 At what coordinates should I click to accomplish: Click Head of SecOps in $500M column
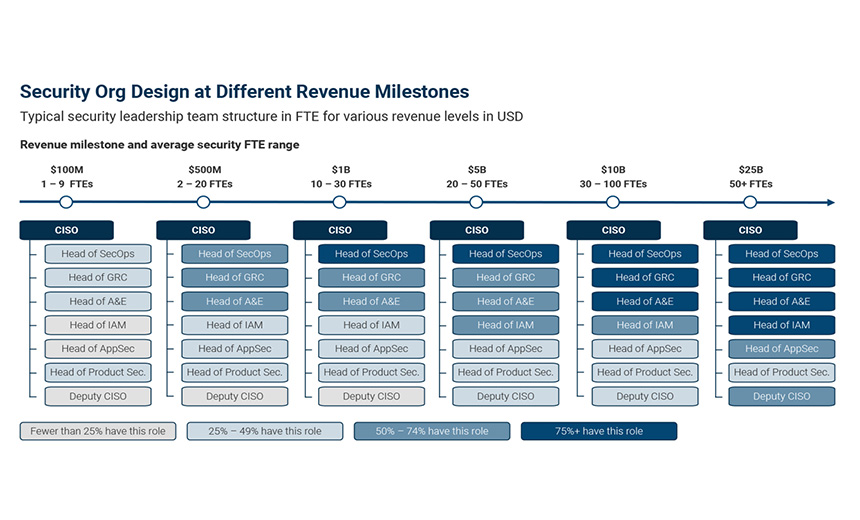click(x=235, y=254)
